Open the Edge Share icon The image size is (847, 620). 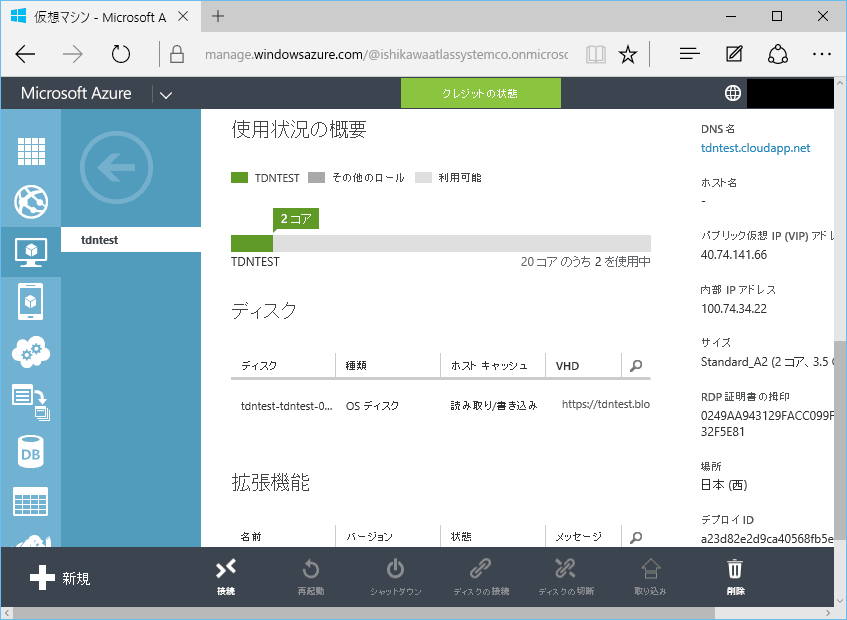[778, 53]
